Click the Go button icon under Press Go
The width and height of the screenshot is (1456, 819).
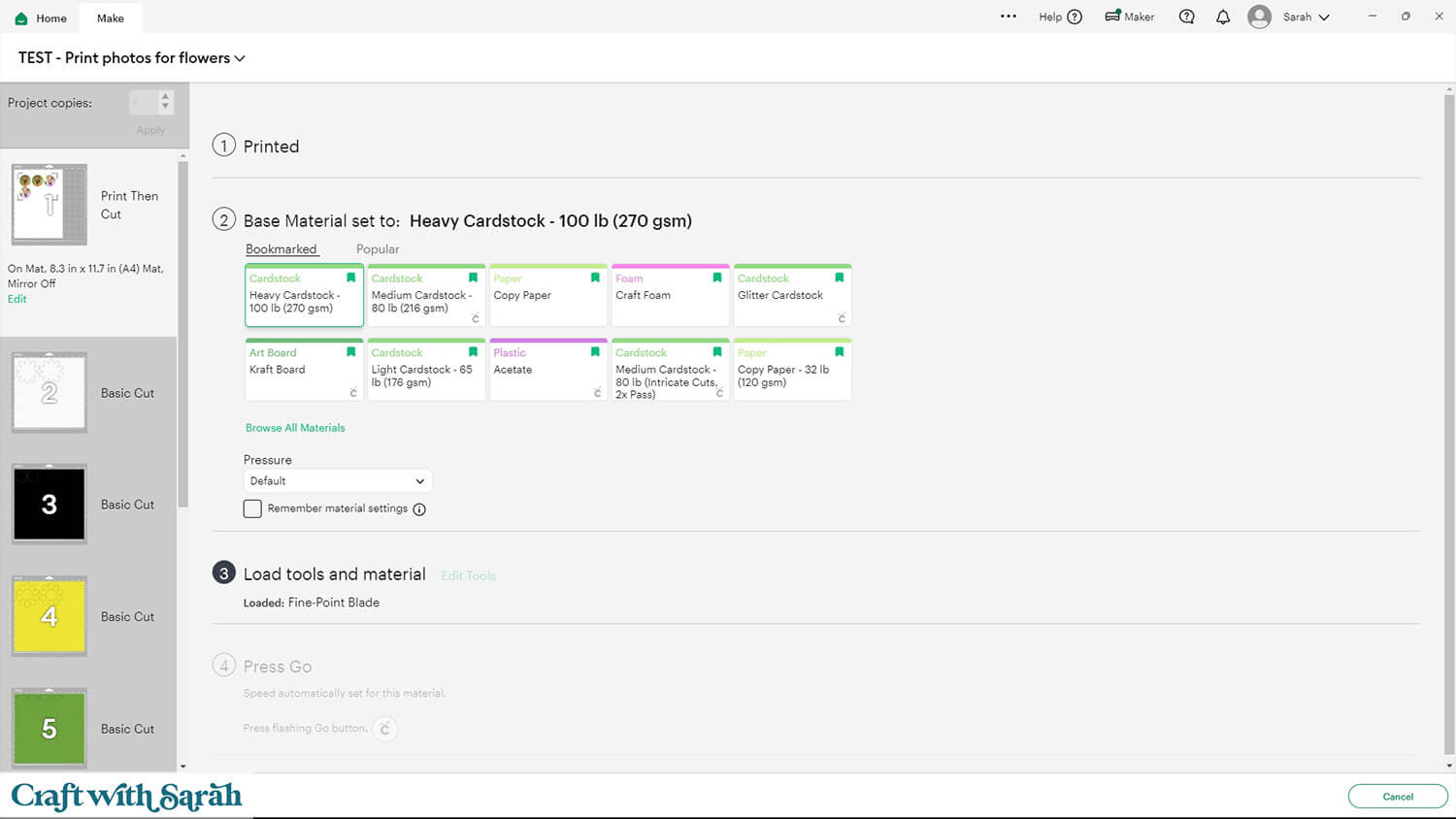pyautogui.click(x=384, y=729)
